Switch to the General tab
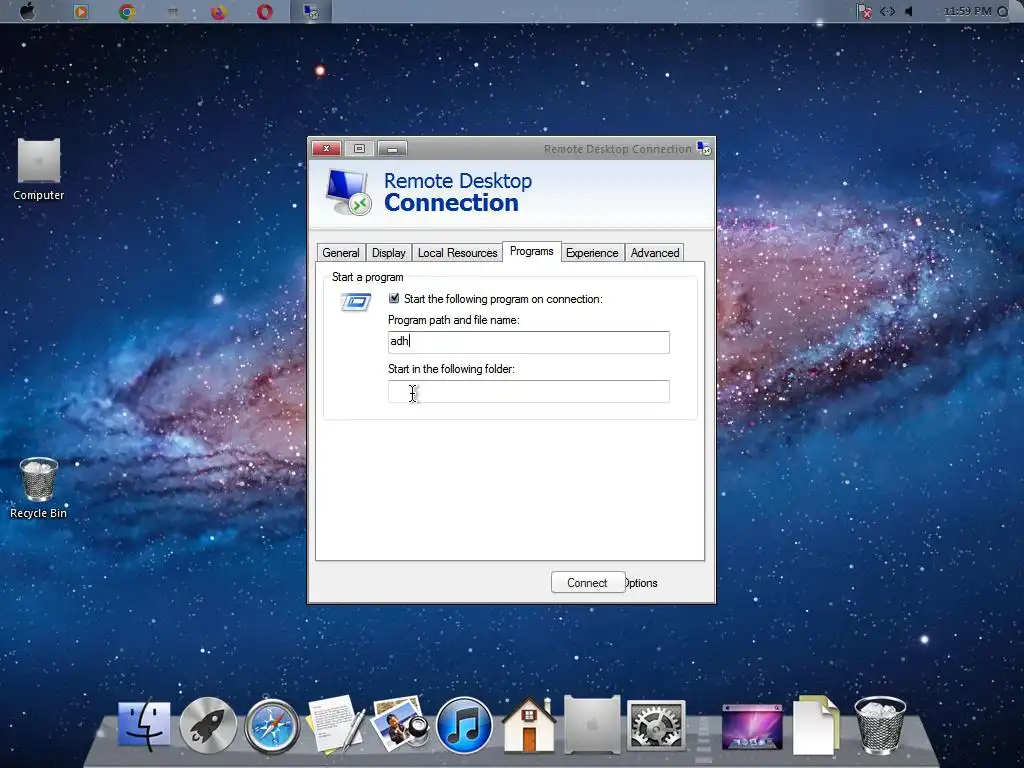 341,253
